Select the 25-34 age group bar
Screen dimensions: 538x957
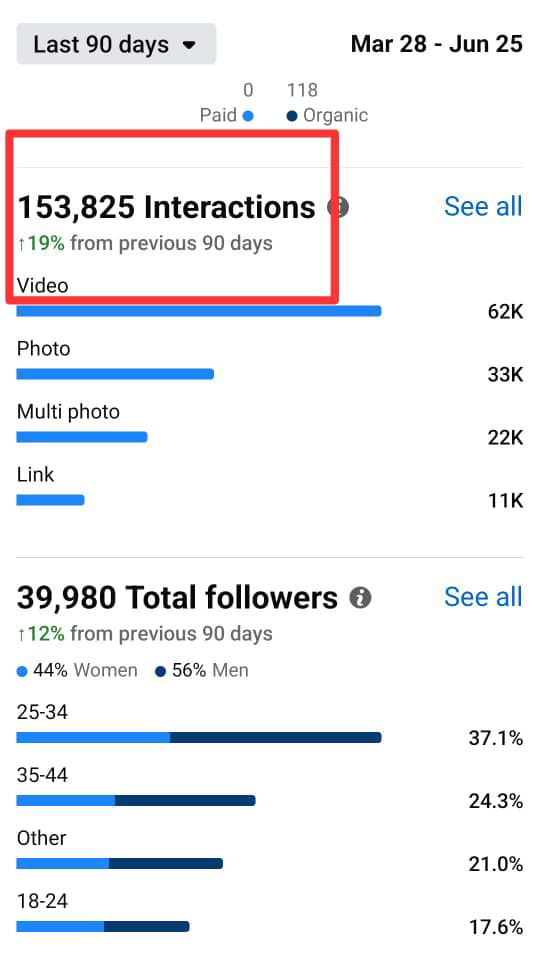click(199, 738)
